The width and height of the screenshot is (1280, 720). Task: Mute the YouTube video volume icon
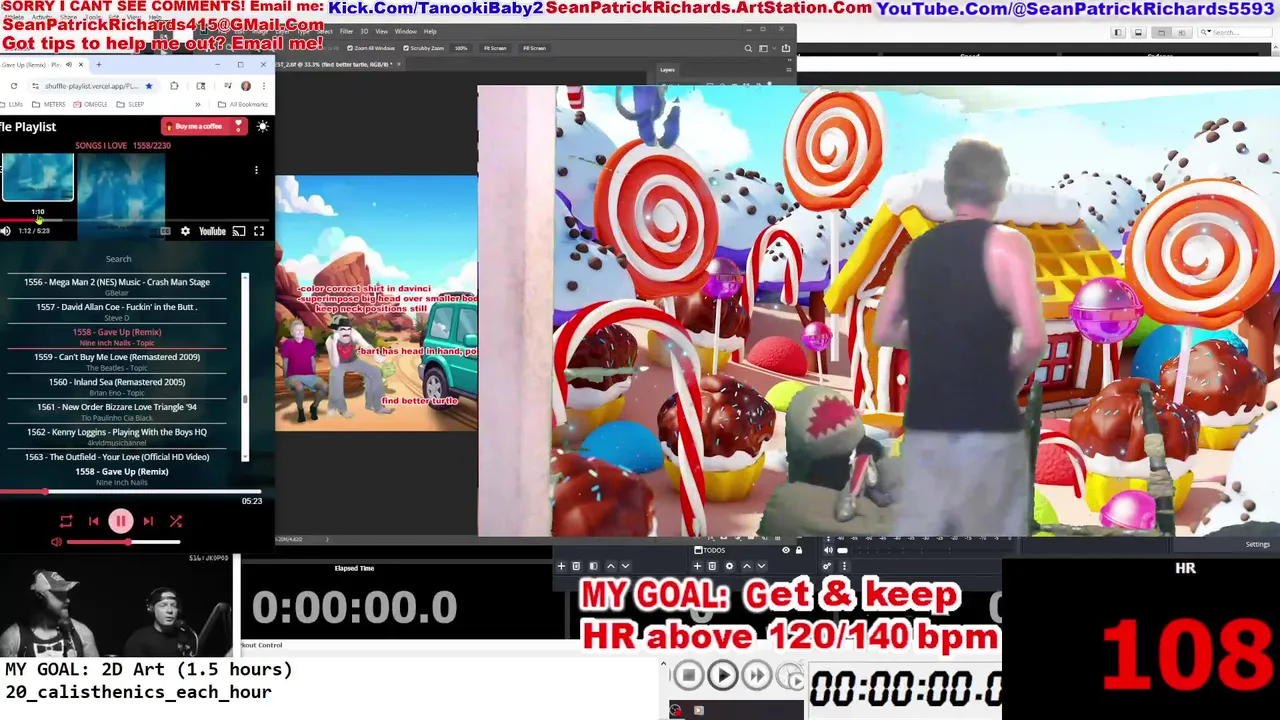click(6, 231)
